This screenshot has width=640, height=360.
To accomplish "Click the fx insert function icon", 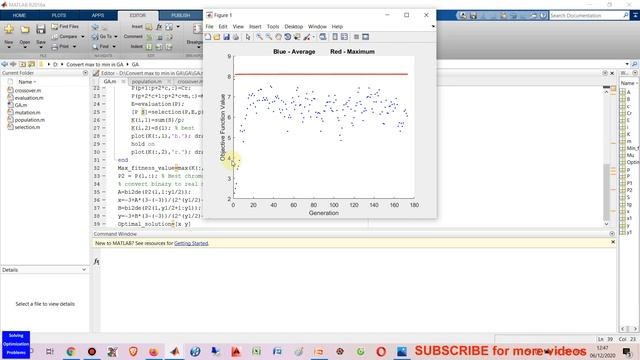I will [159, 27].
